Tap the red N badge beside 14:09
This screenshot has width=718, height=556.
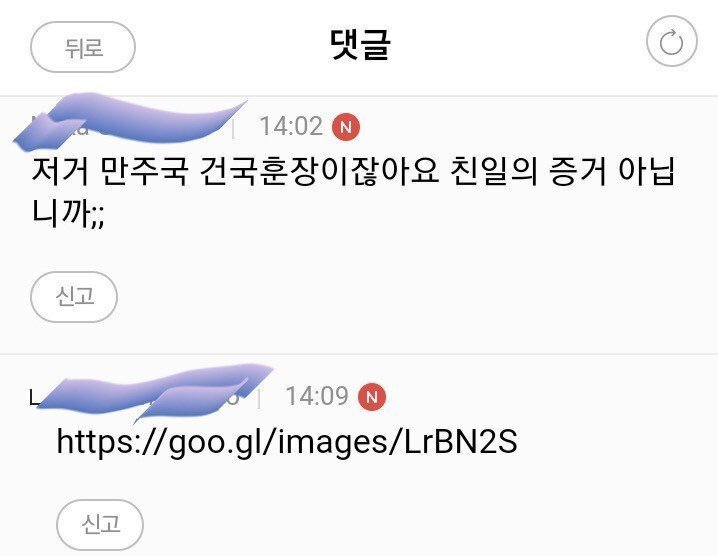(372, 397)
